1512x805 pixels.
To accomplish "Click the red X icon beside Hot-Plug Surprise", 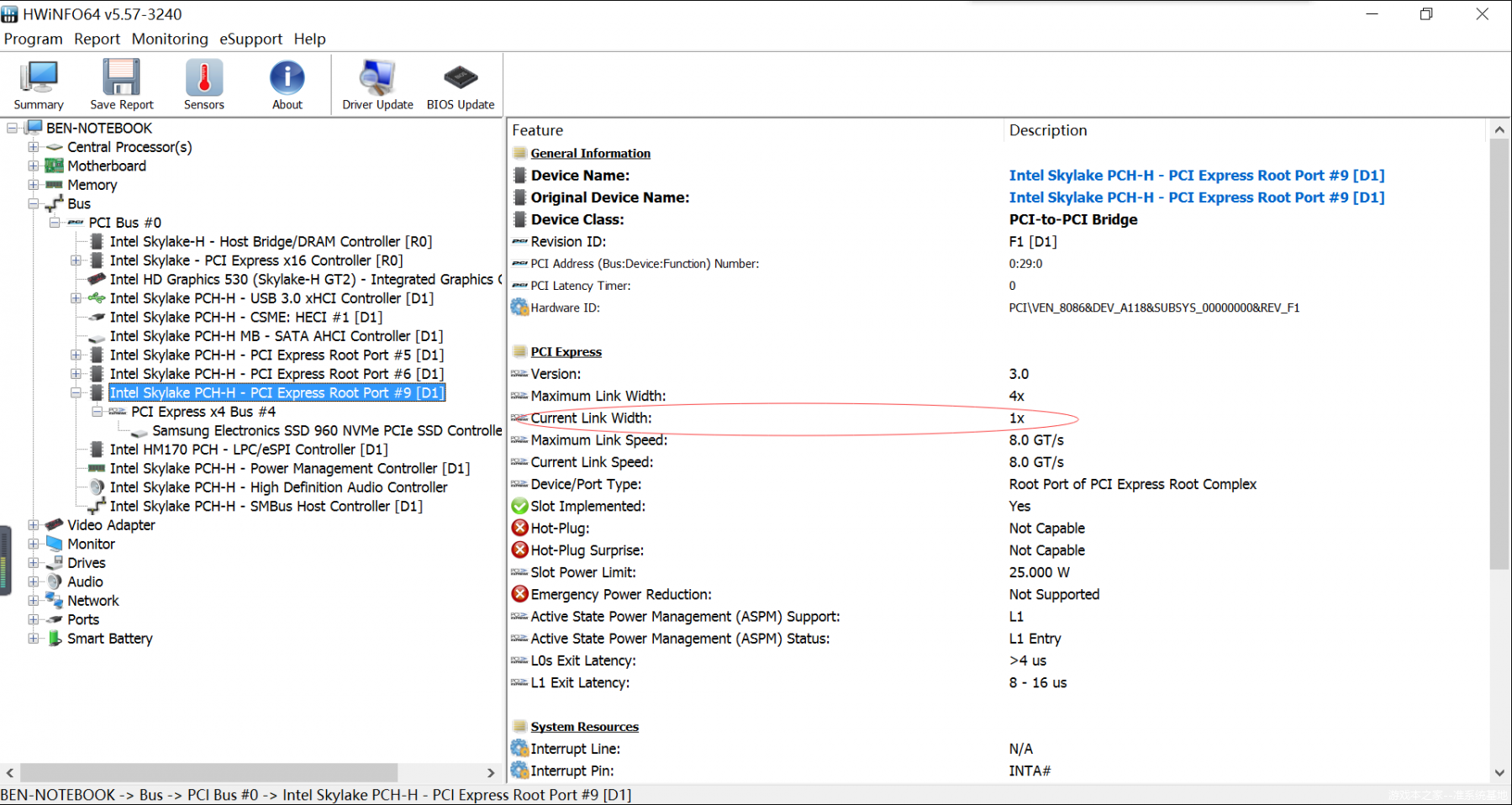I will 519,550.
